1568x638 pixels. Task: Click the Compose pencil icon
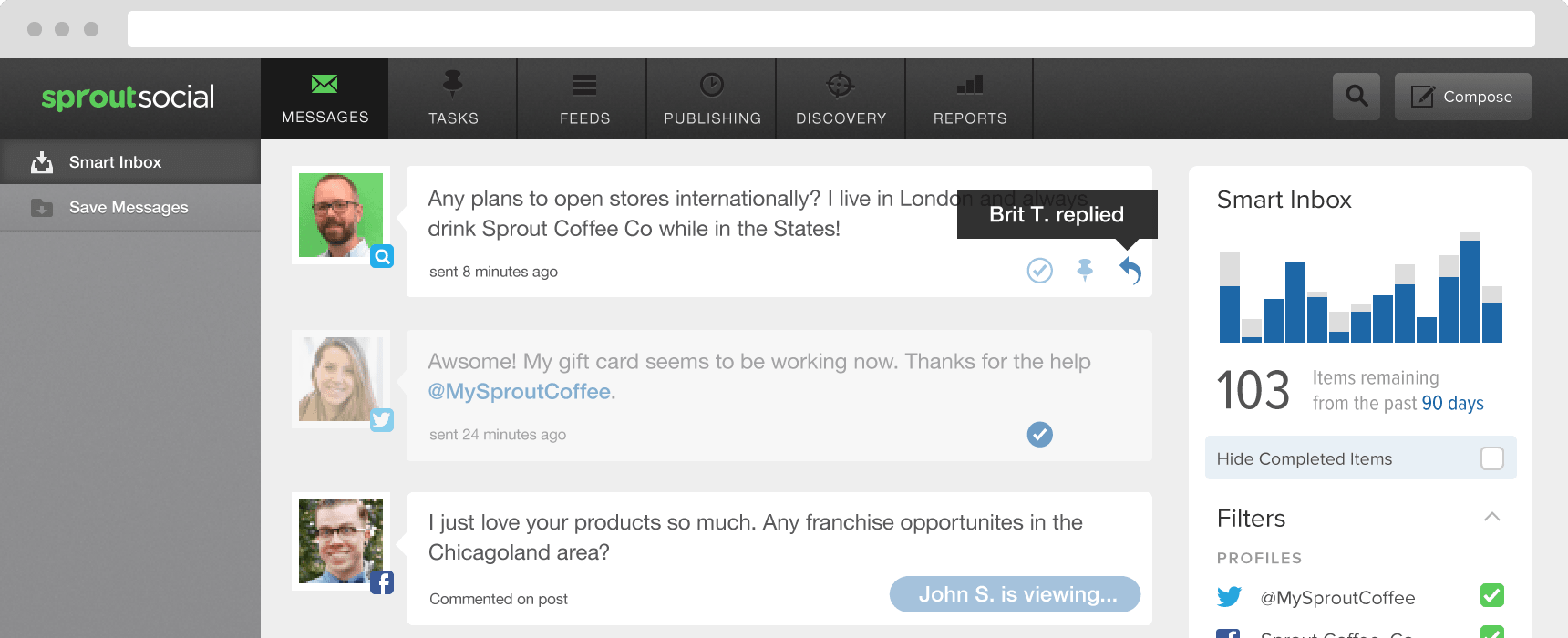[1422, 97]
